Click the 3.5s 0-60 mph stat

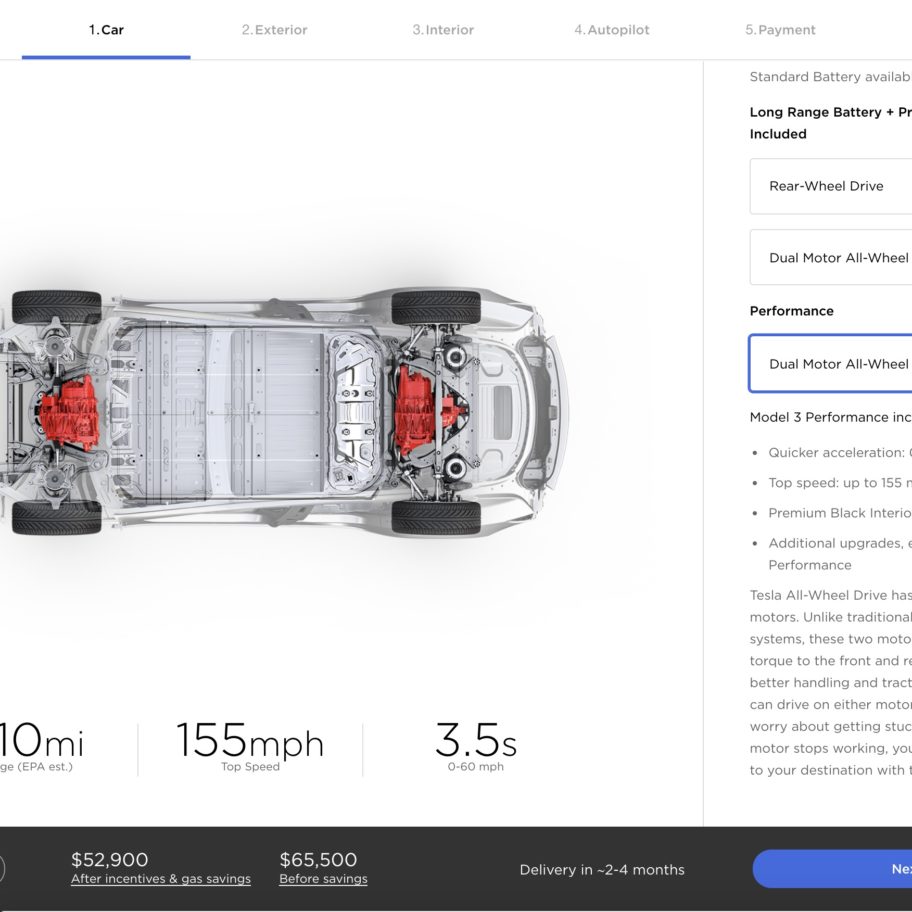(x=476, y=747)
